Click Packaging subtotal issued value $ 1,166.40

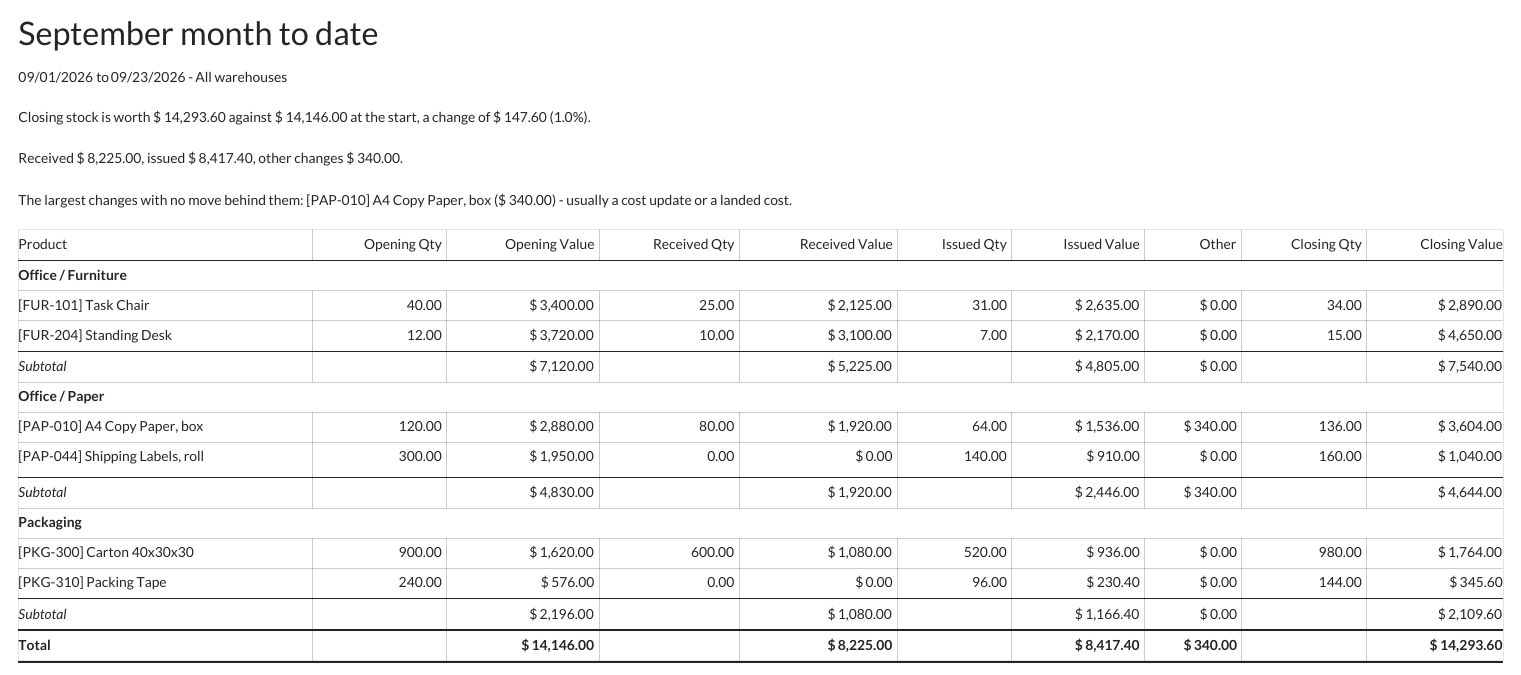point(1107,614)
